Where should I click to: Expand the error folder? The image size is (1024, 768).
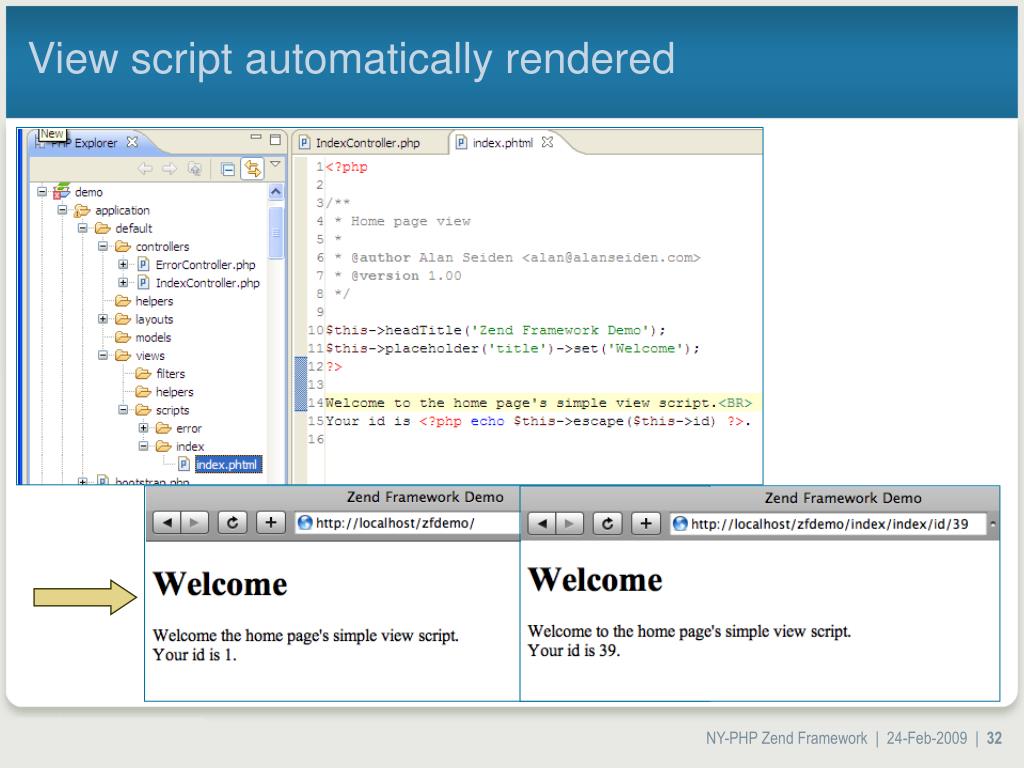(x=144, y=428)
